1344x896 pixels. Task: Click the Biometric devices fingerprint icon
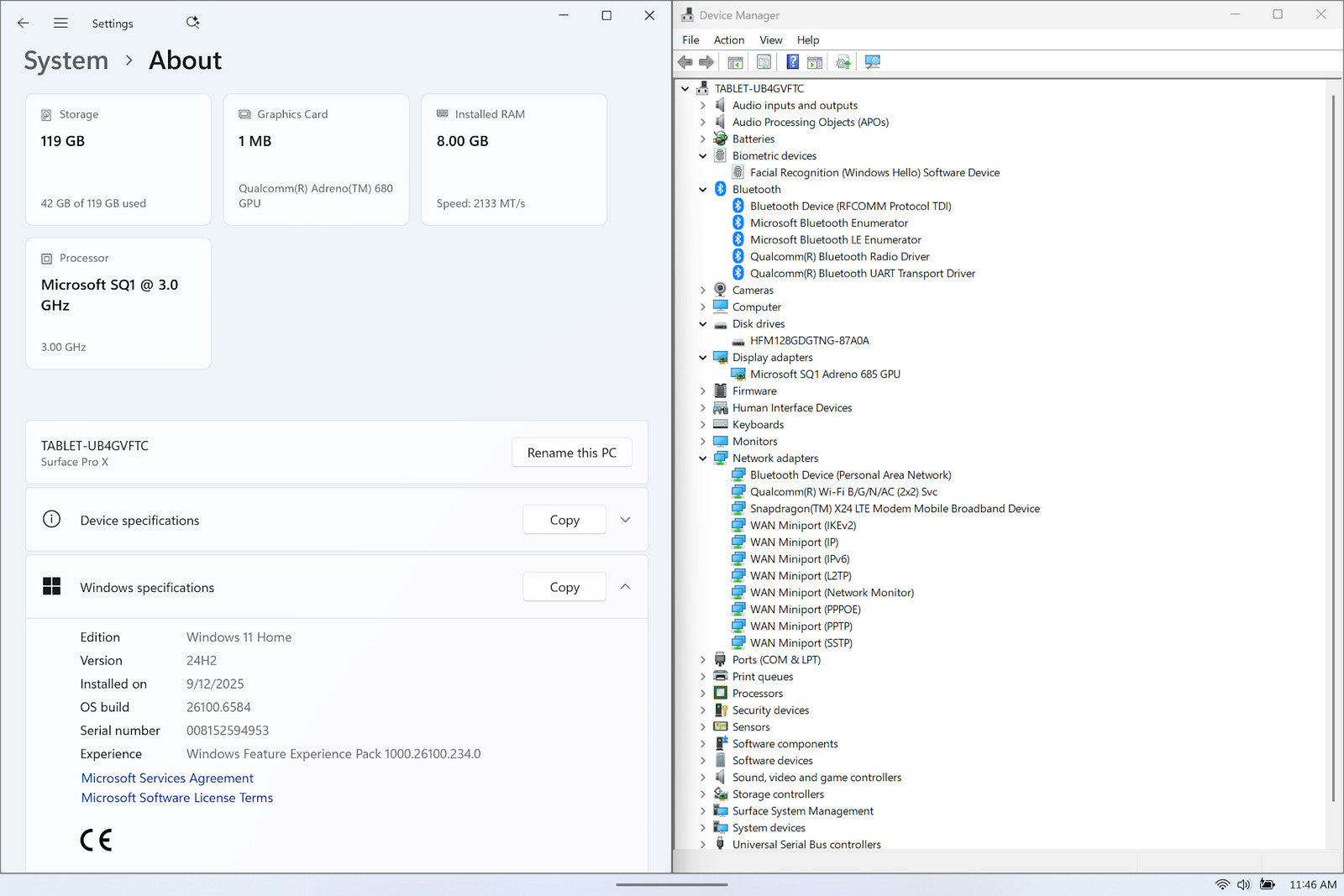[720, 155]
